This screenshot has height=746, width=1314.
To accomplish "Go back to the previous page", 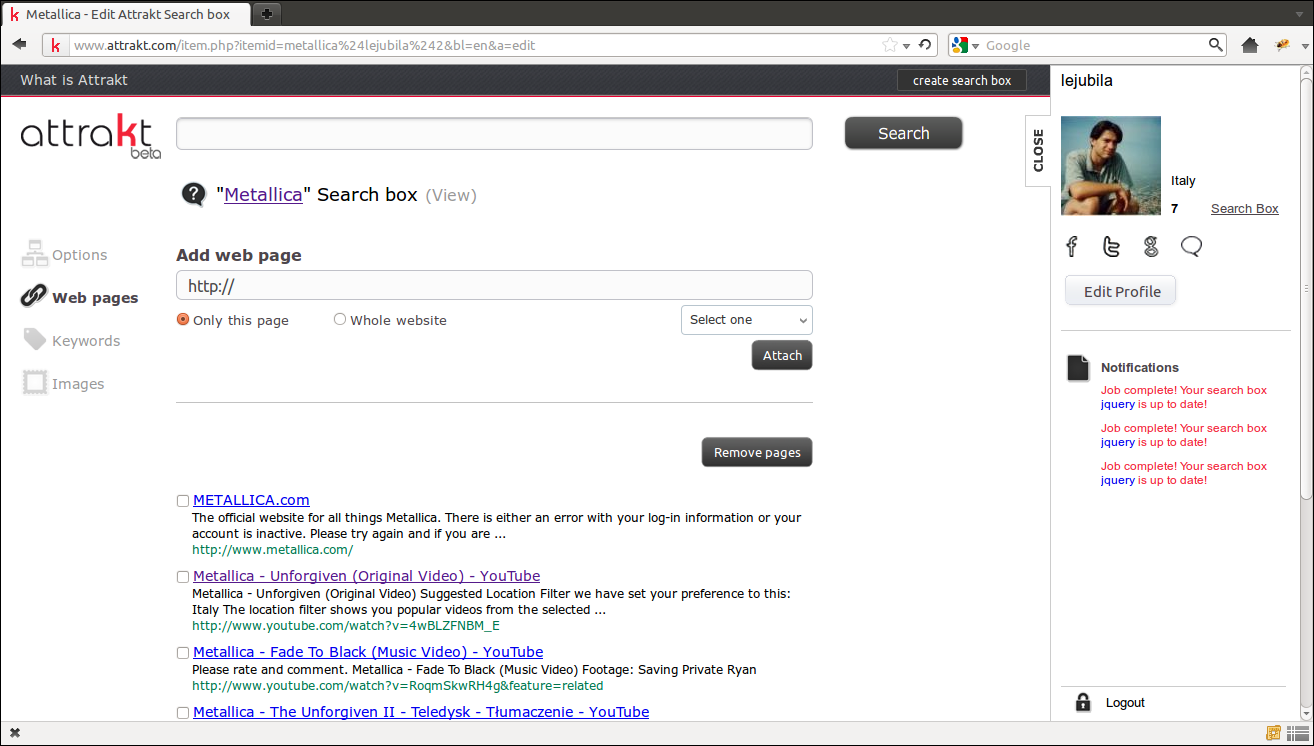I will point(20,45).
